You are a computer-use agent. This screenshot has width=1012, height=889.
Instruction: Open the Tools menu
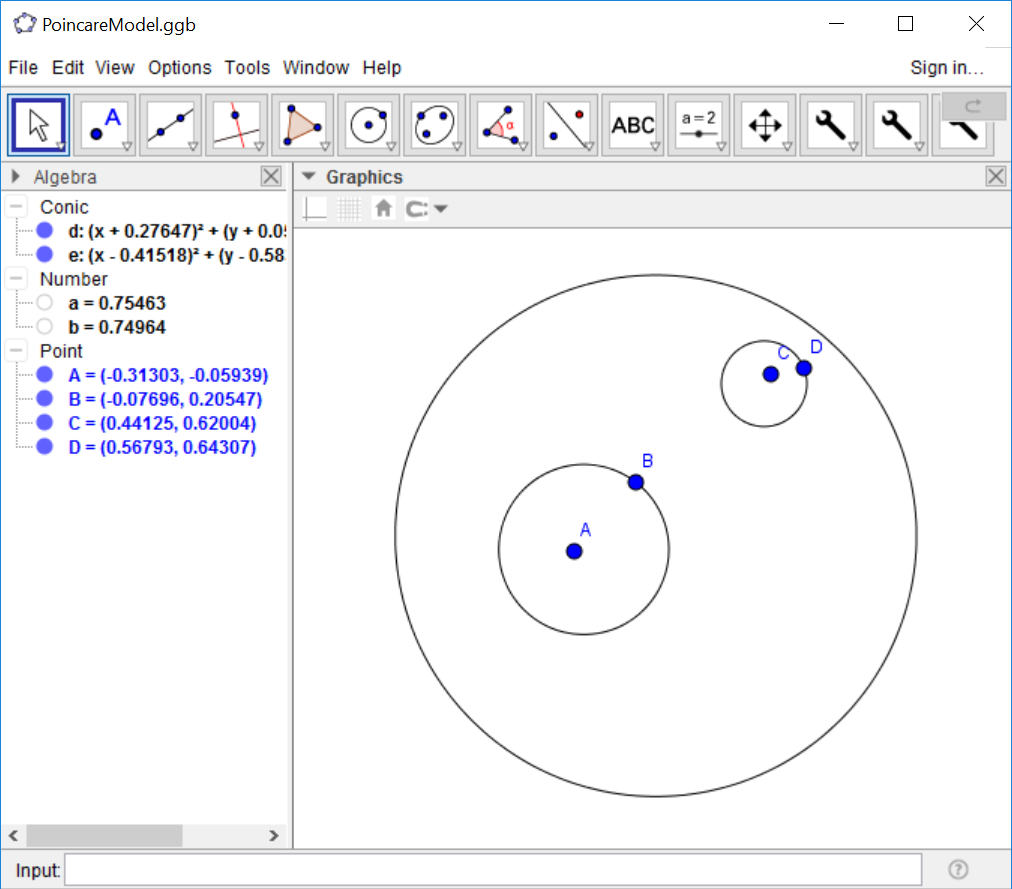[246, 67]
